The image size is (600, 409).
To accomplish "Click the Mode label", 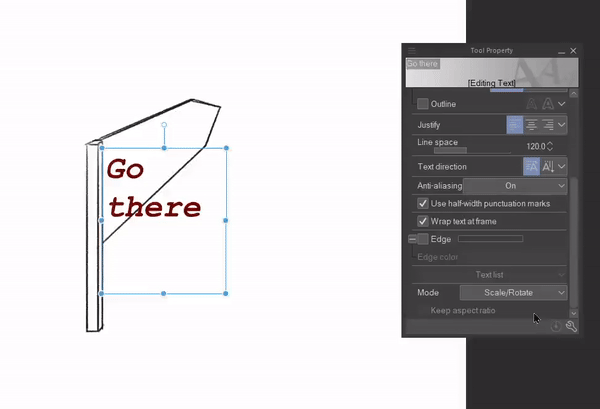I will coord(428,293).
